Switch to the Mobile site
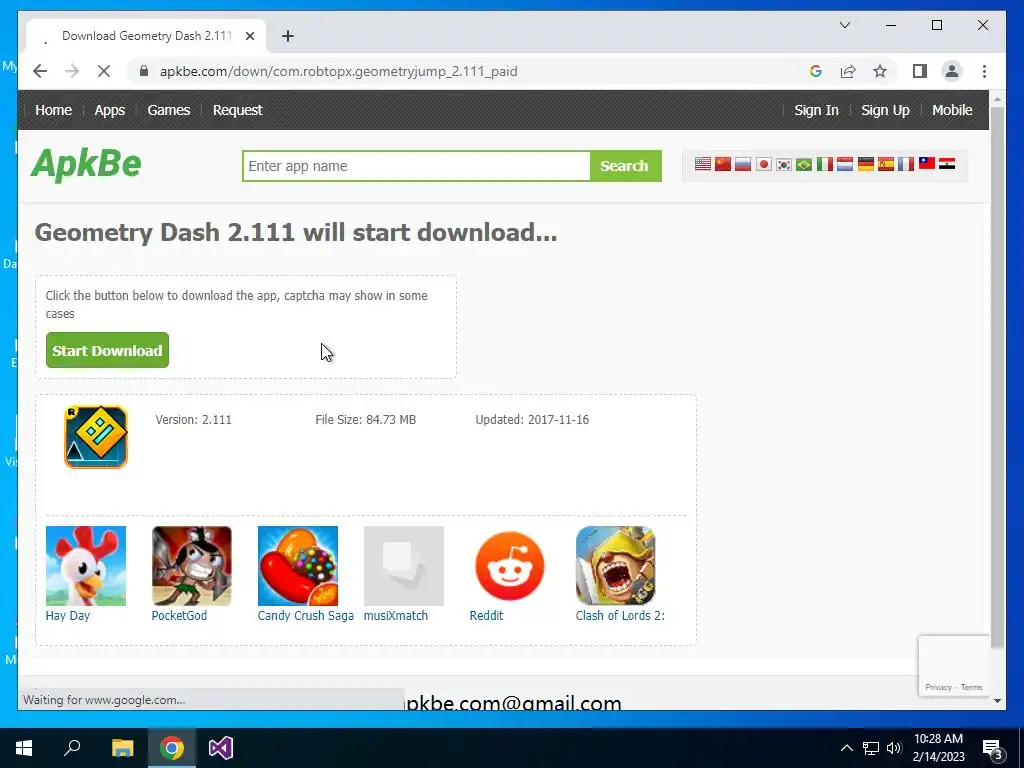Image resolution: width=1024 pixels, height=768 pixels. point(952,110)
